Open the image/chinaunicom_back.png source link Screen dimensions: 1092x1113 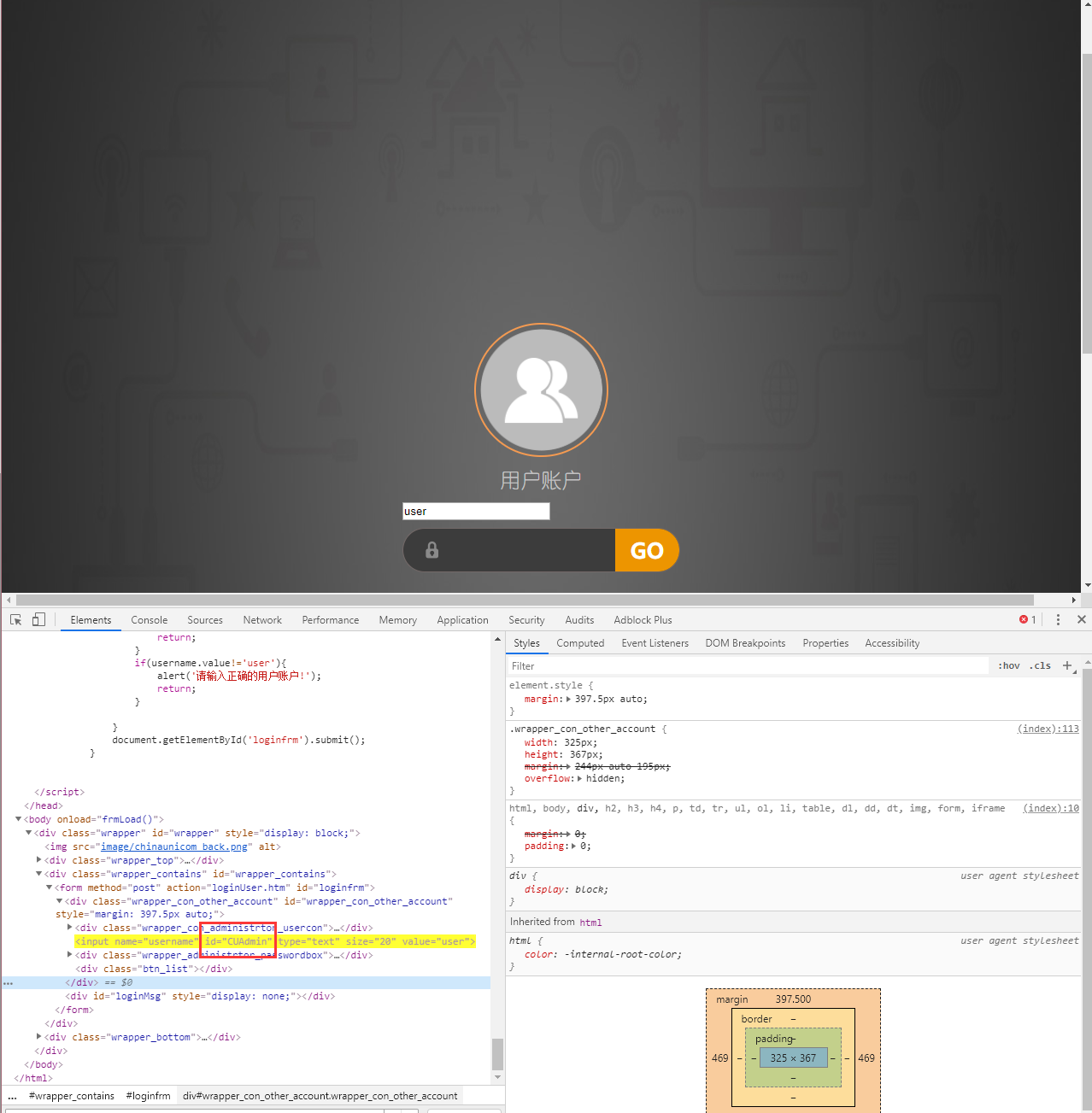[x=173, y=846]
